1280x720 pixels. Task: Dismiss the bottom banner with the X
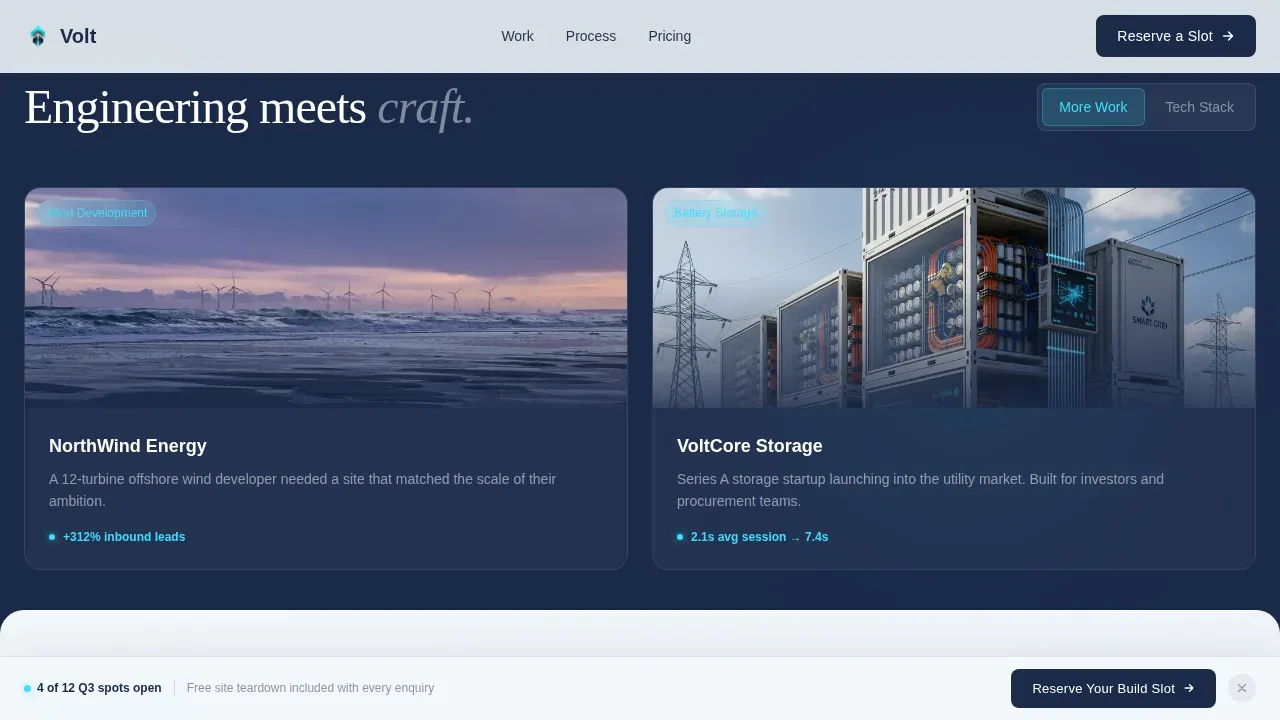click(x=1241, y=688)
